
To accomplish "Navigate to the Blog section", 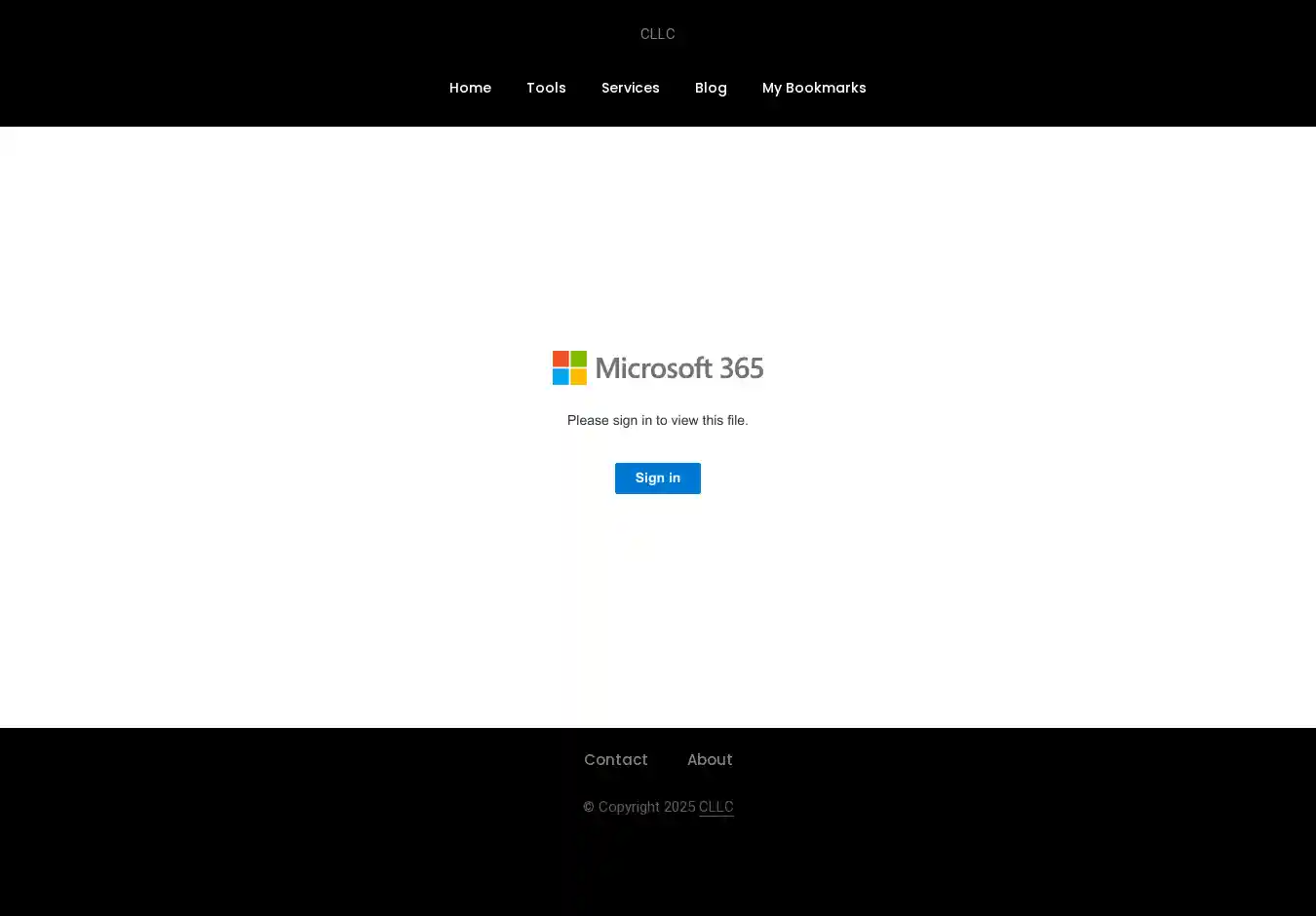I will [711, 88].
